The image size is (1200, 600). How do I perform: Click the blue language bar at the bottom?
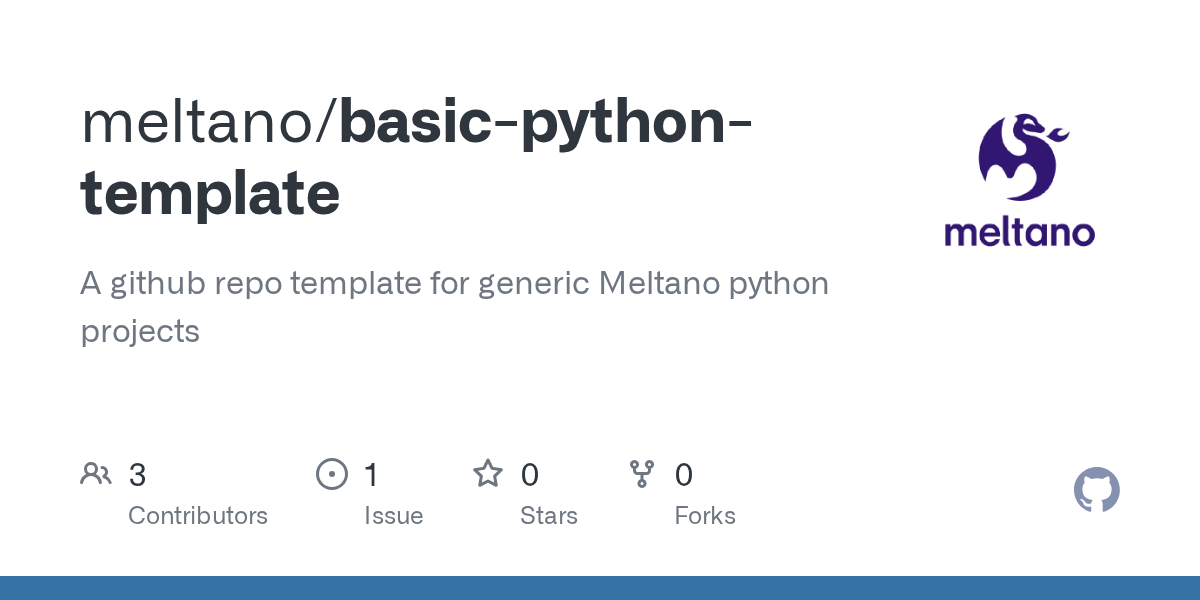[600, 588]
